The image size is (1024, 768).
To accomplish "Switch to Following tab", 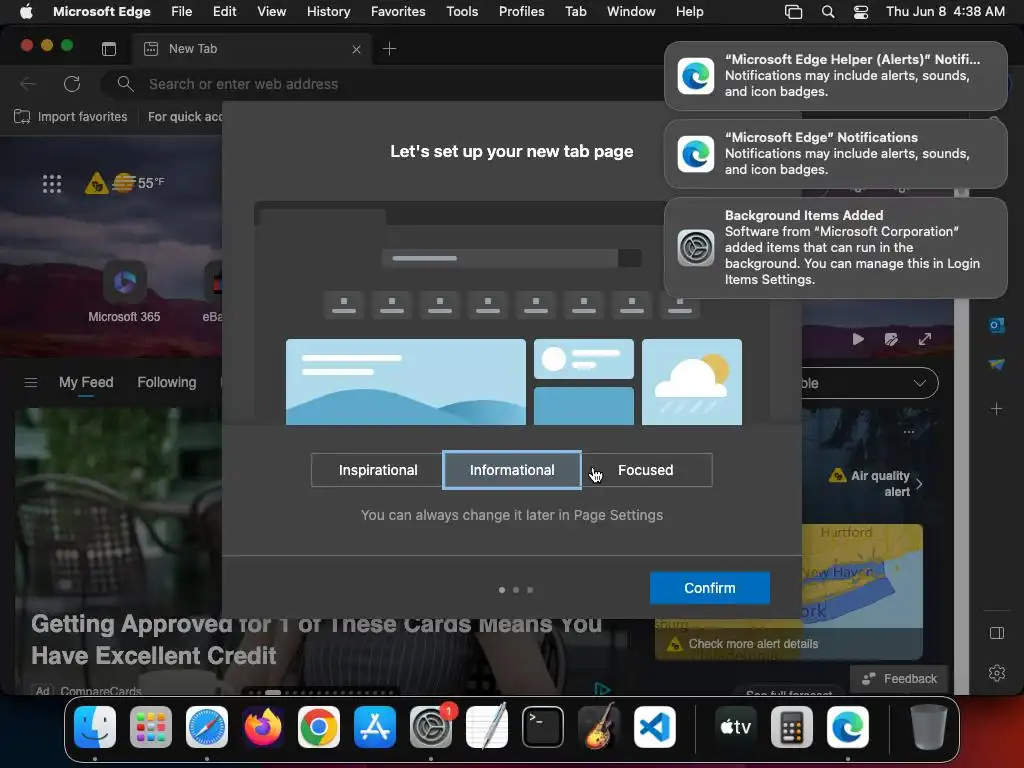I will (x=167, y=383).
